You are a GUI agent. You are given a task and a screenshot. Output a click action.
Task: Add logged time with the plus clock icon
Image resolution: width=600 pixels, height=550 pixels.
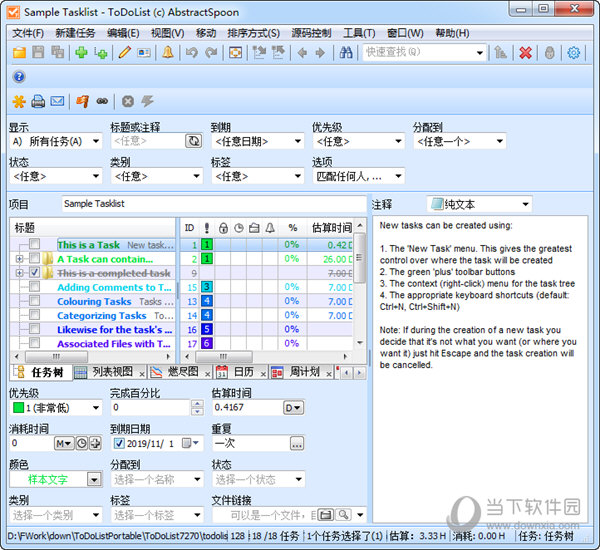coord(95,444)
